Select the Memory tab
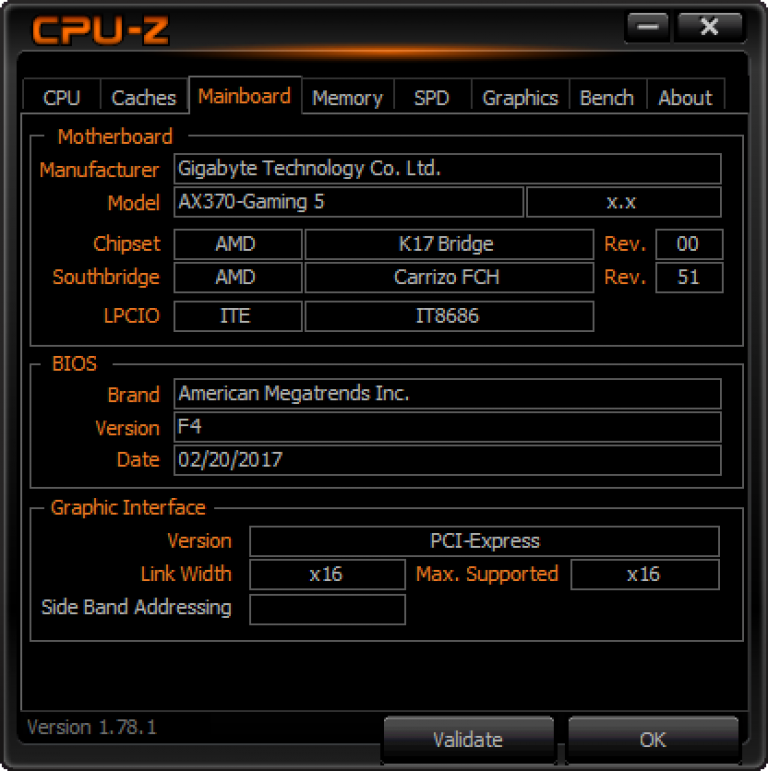 pos(348,97)
